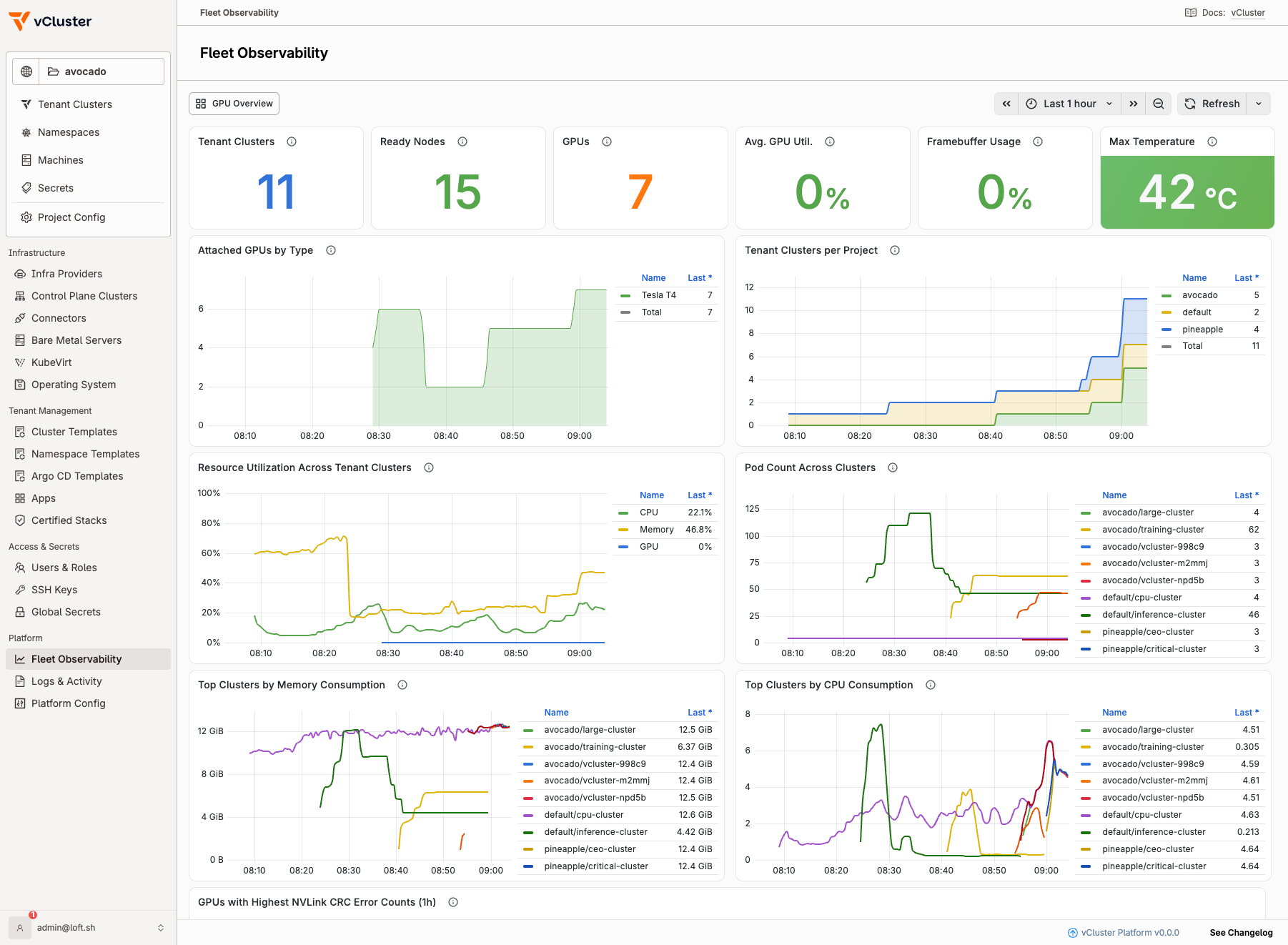
Task: Click Argo CD Templates icon
Action: (20, 476)
